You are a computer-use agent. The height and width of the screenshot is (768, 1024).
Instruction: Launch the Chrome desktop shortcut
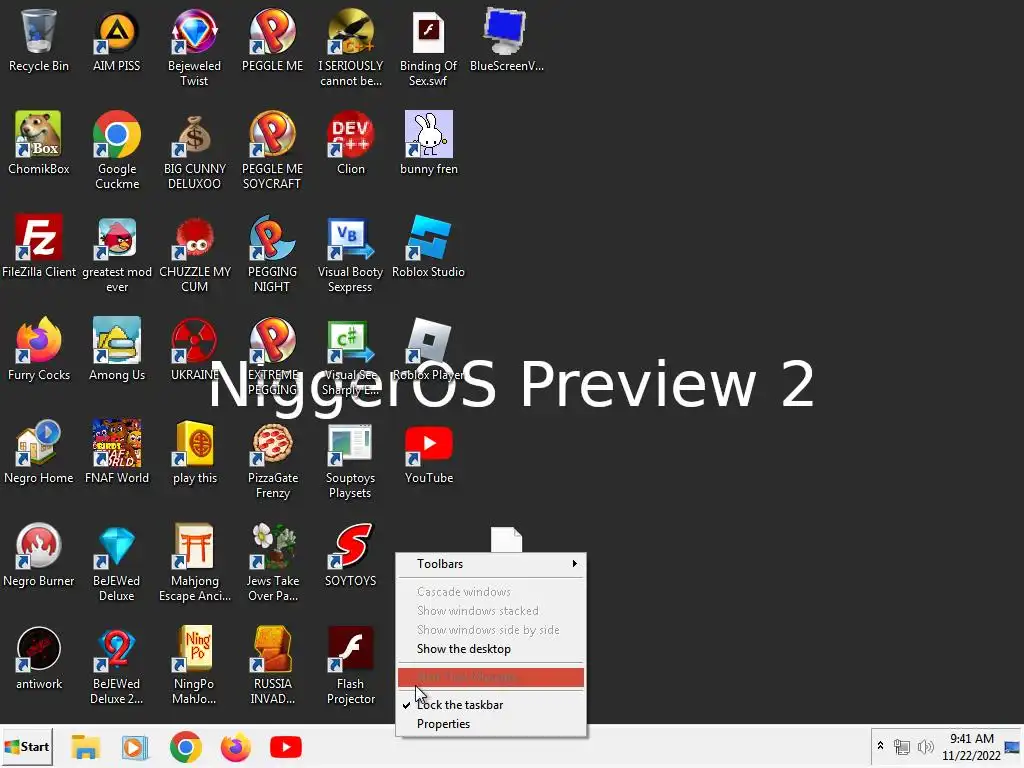click(117, 150)
